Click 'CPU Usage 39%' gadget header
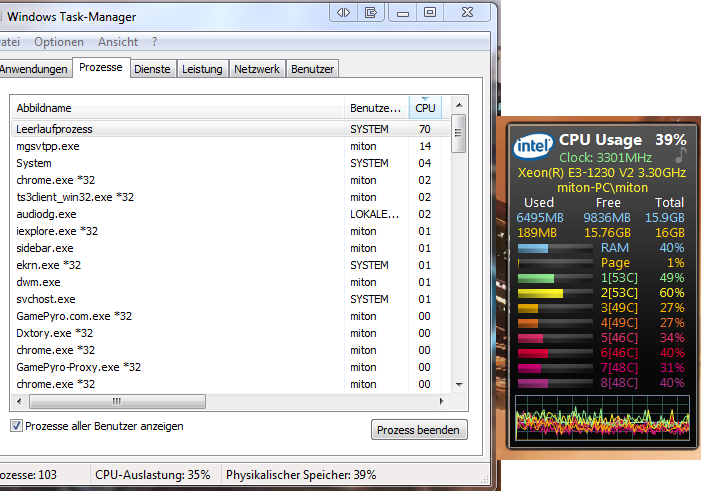 [x=622, y=140]
